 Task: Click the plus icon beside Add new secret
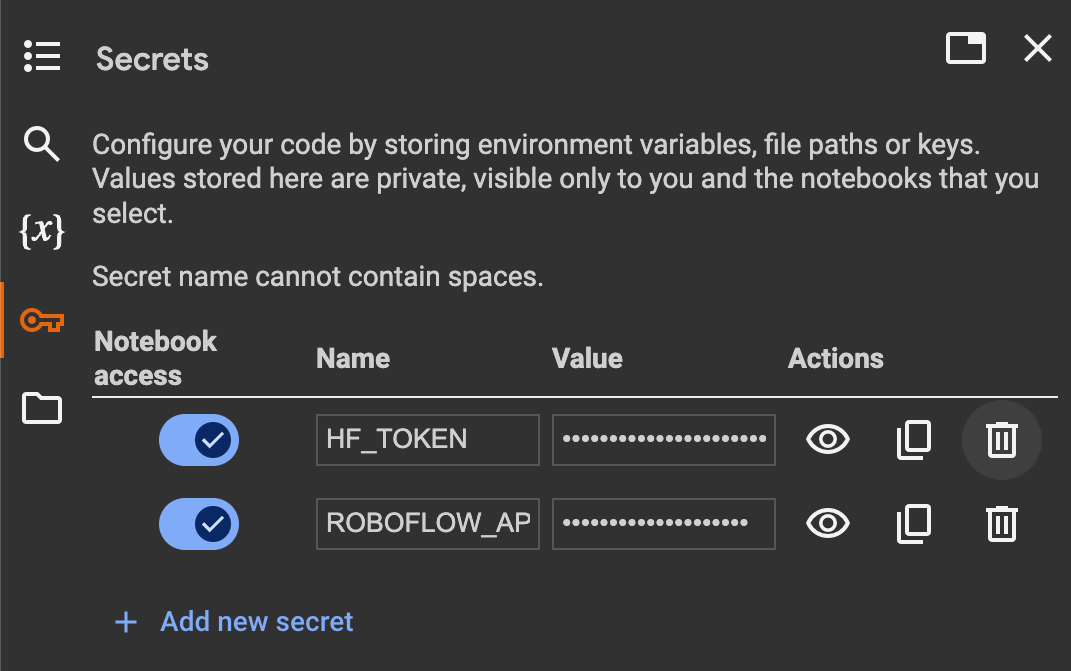point(124,622)
